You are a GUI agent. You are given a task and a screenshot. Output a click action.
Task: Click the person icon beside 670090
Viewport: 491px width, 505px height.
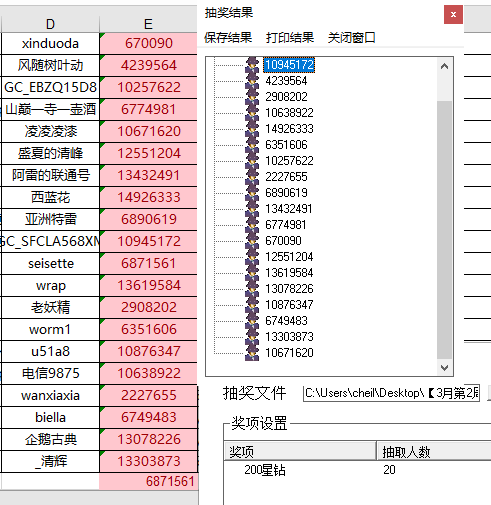[x=252, y=241]
